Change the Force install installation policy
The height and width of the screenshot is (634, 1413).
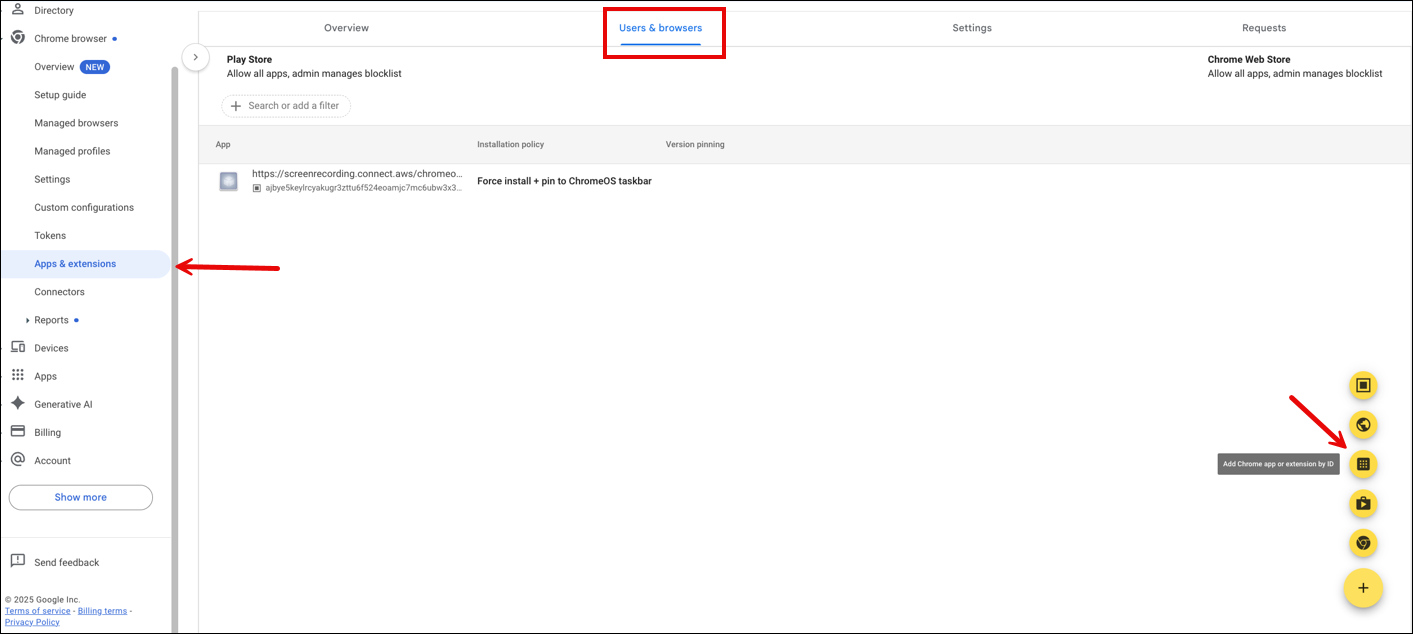(564, 181)
